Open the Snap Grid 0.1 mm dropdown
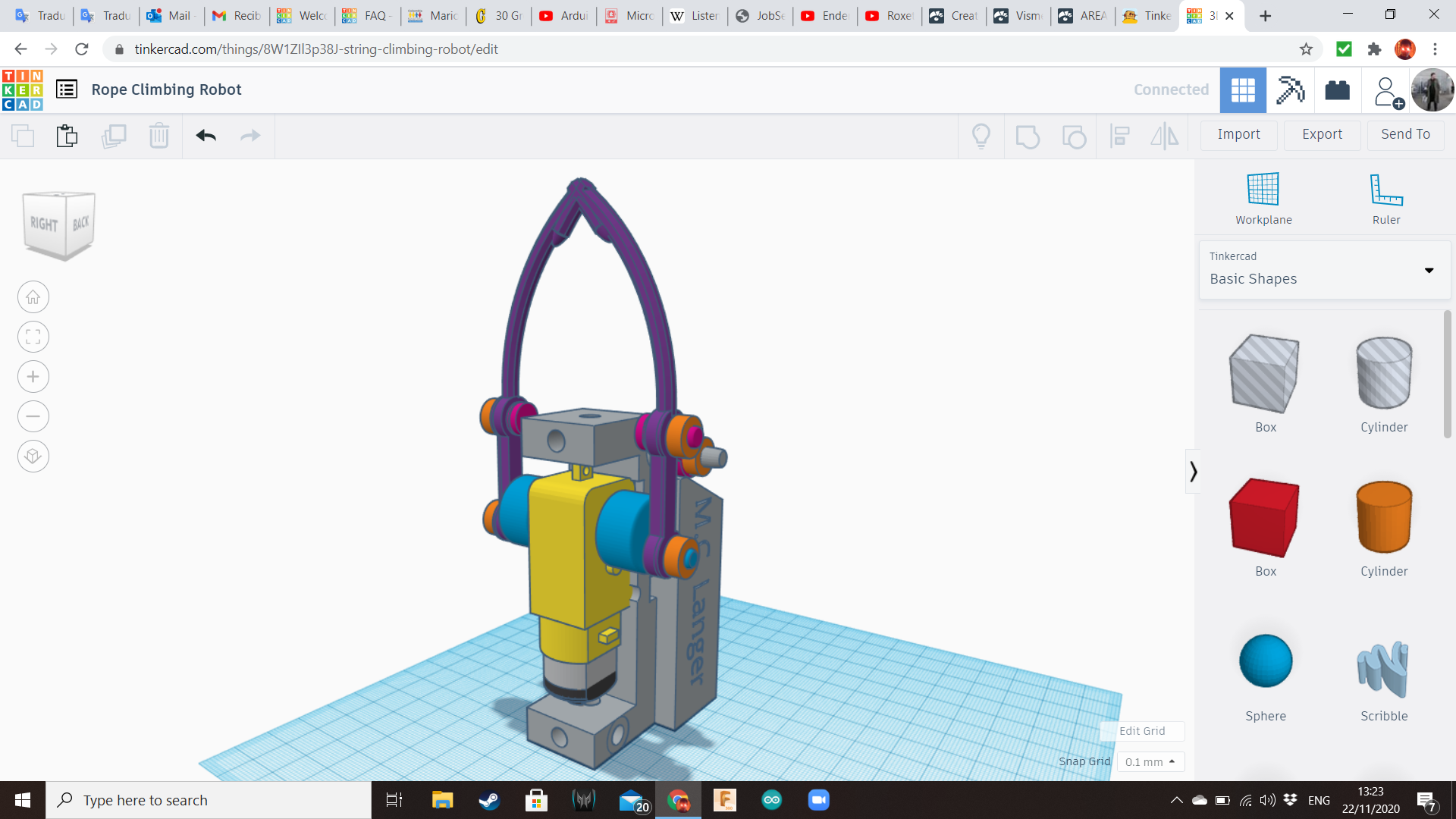The width and height of the screenshot is (1456, 819). coord(1150,761)
